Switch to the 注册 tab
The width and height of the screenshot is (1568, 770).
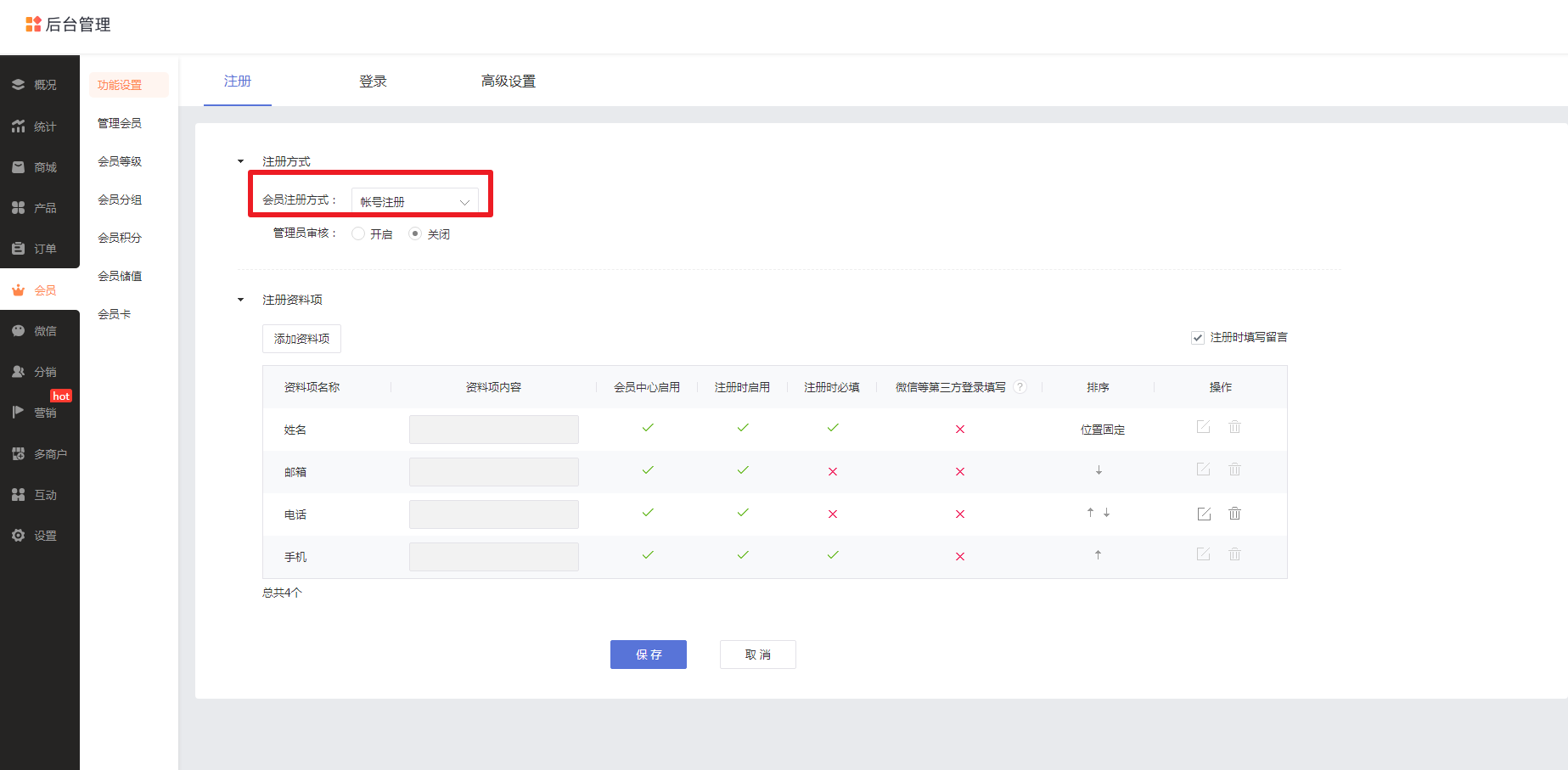[238, 81]
